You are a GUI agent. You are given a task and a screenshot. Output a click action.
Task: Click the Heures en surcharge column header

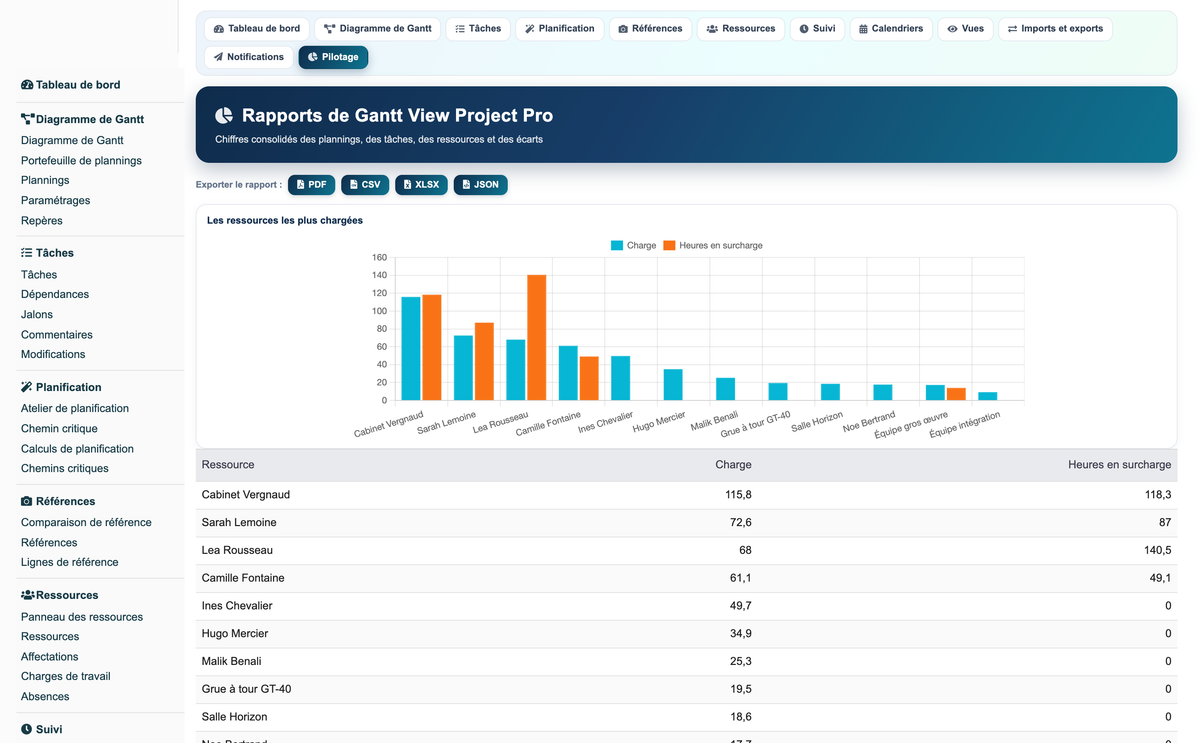(1119, 465)
